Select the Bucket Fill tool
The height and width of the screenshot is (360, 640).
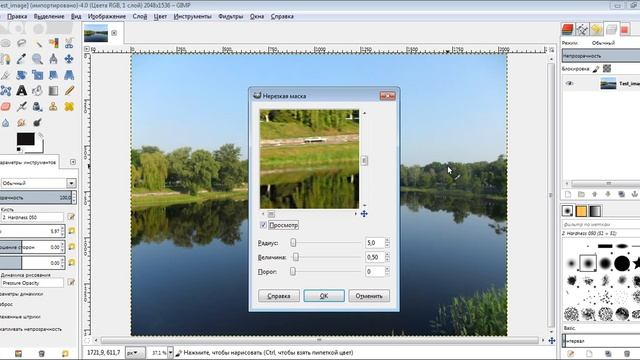tap(38, 91)
